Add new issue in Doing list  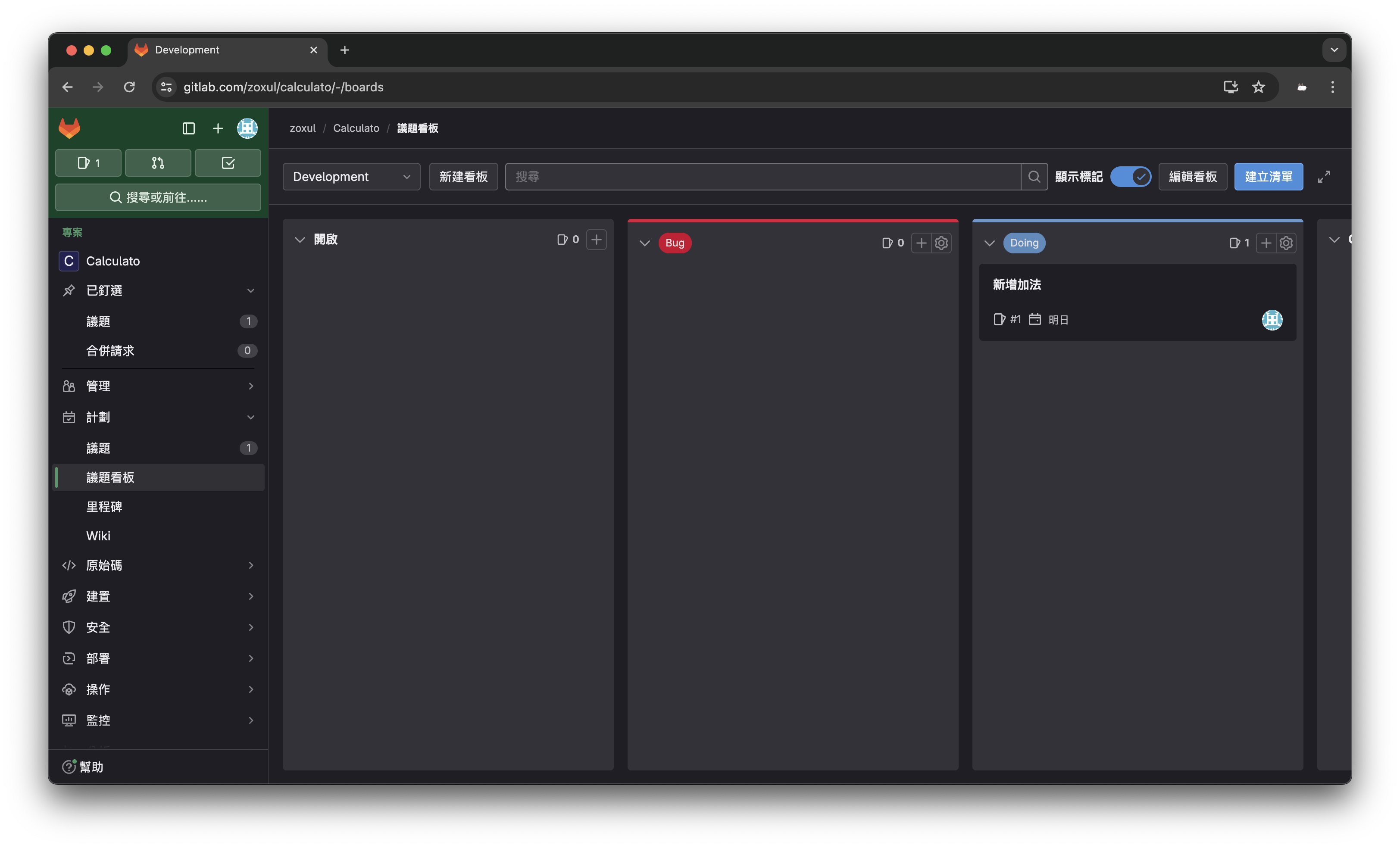click(1266, 243)
